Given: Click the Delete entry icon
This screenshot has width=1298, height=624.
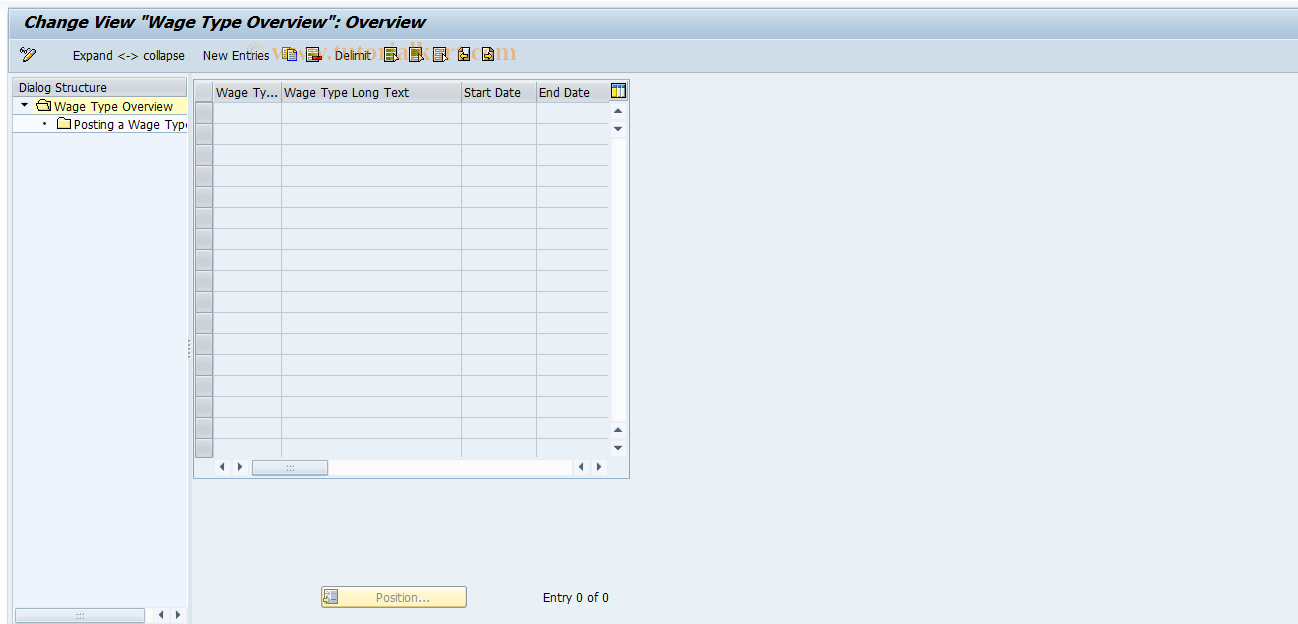Looking at the screenshot, I should point(313,54).
